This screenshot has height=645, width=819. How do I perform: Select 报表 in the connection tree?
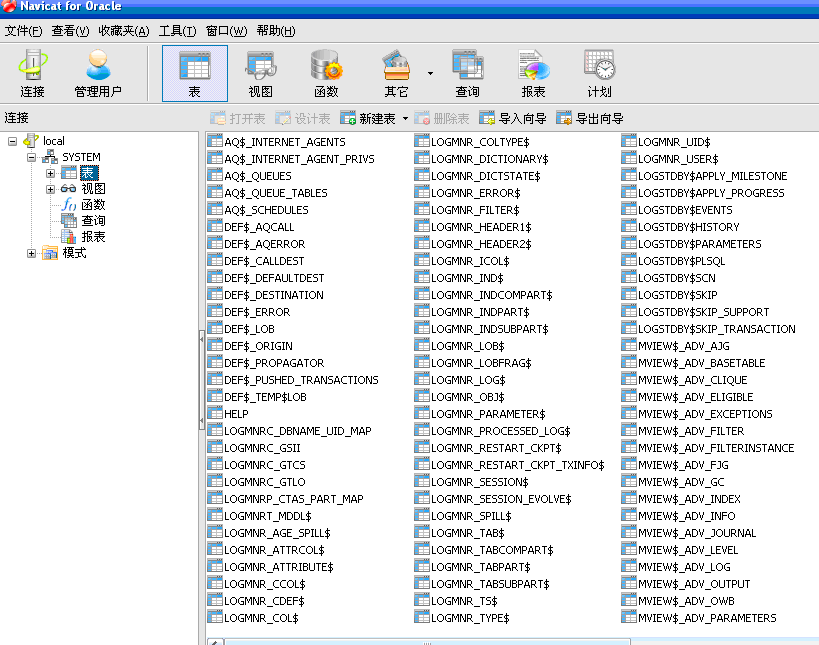(x=93, y=237)
